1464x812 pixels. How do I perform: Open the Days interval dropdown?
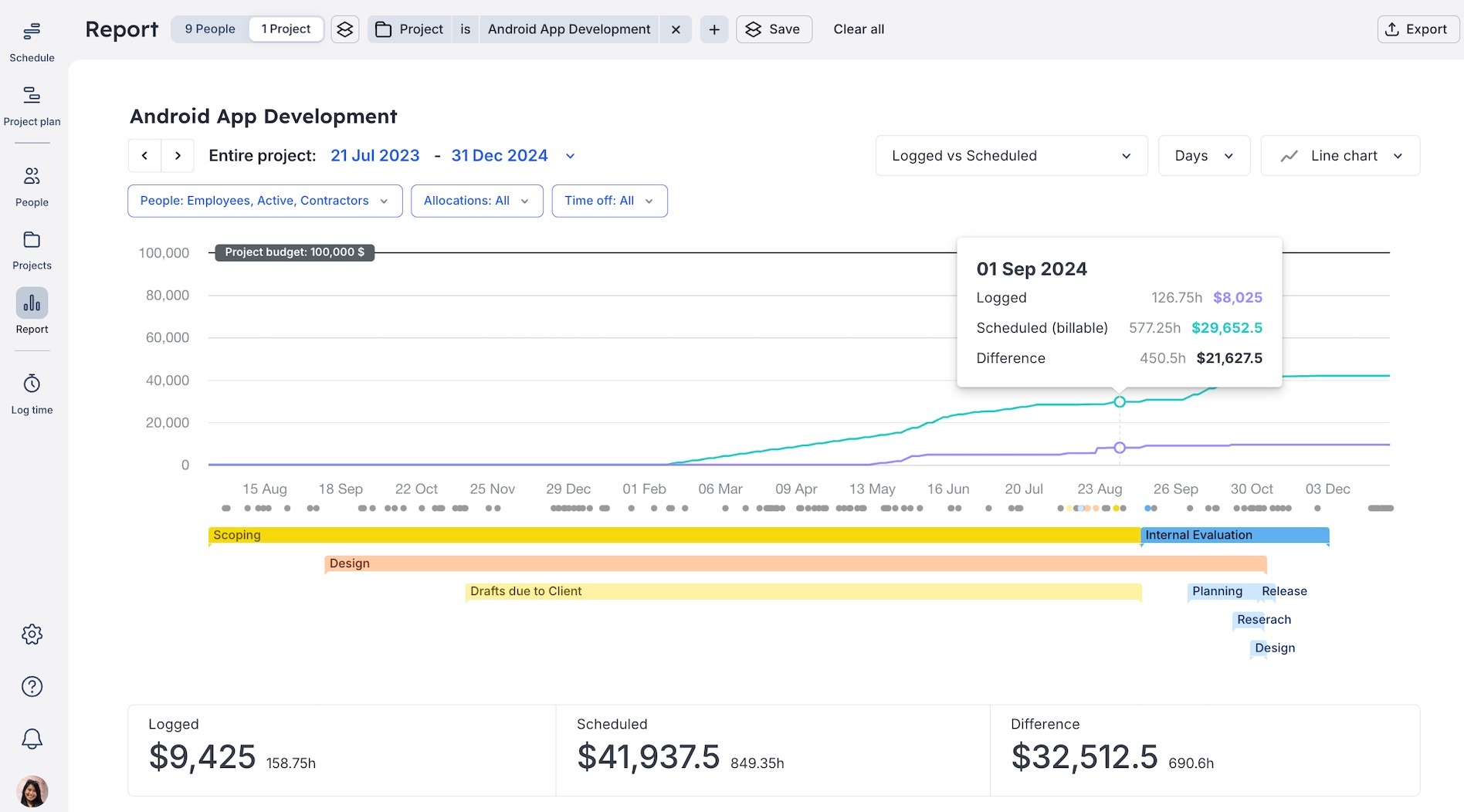point(1203,156)
